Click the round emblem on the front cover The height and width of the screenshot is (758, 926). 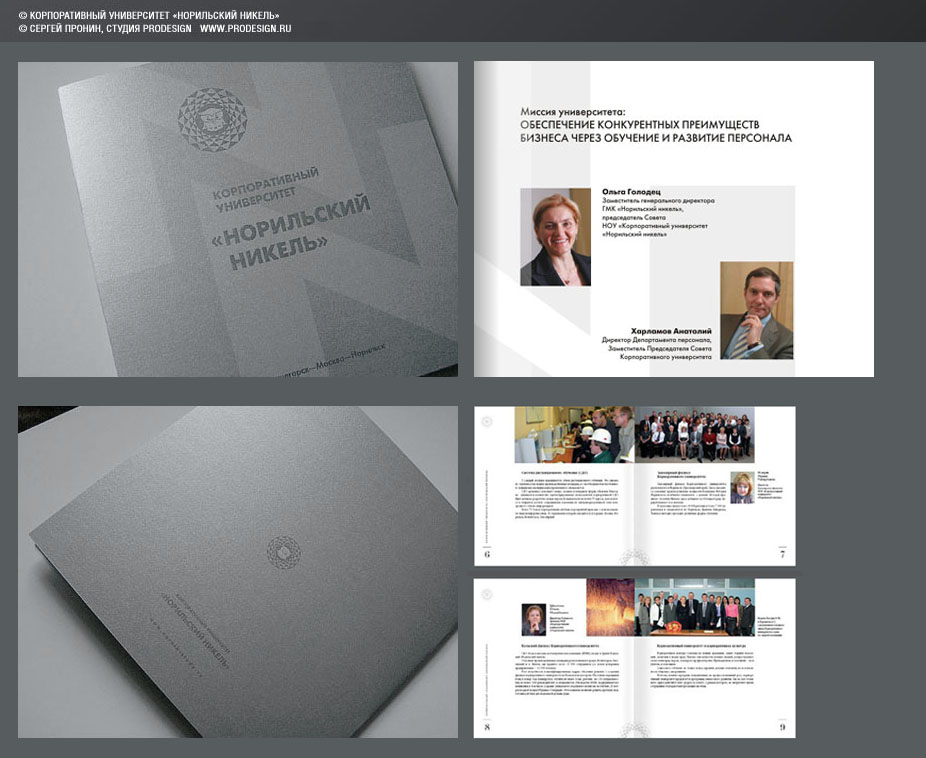[x=212, y=120]
